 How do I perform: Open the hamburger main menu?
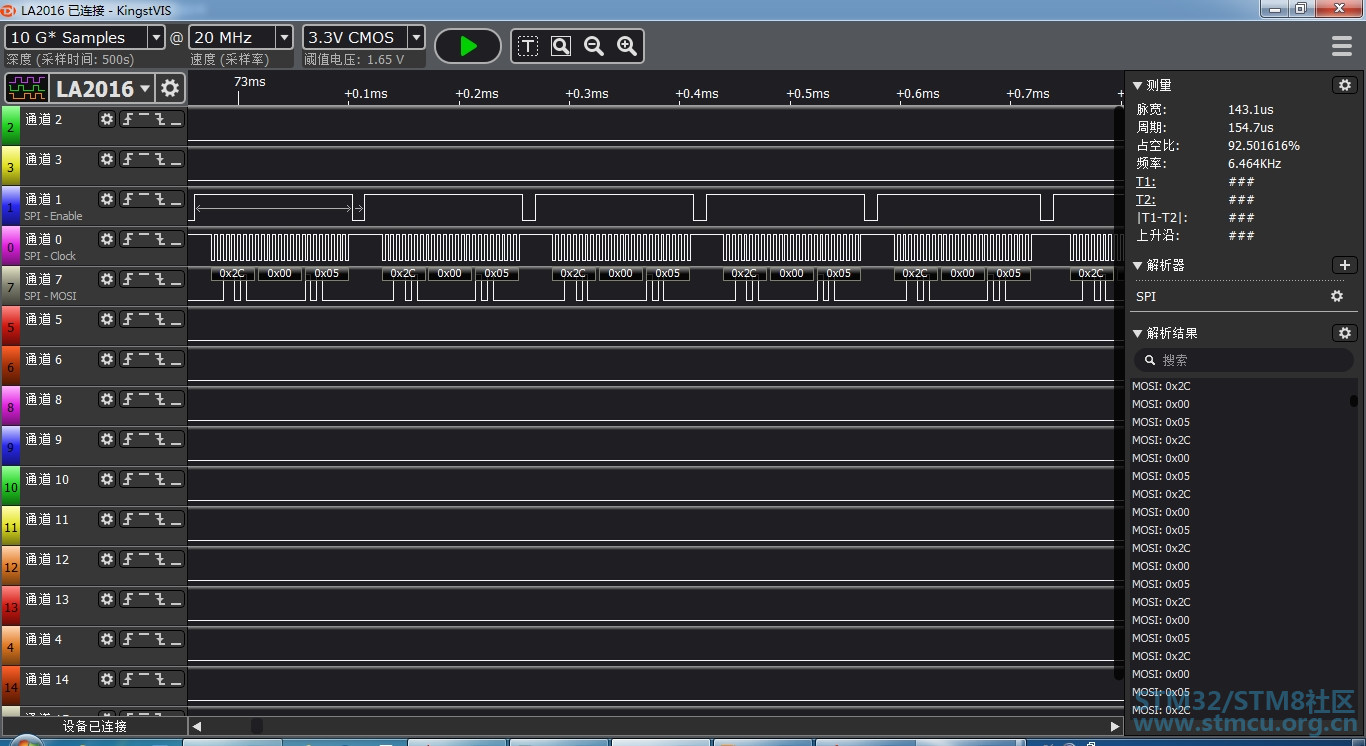click(x=1342, y=46)
